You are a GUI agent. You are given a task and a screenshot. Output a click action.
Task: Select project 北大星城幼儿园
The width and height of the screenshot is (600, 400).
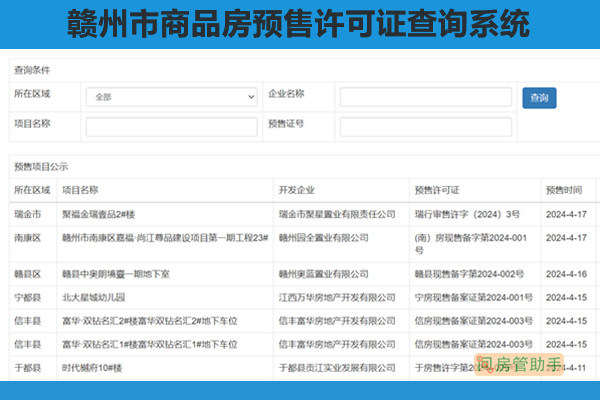click(x=94, y=297)
